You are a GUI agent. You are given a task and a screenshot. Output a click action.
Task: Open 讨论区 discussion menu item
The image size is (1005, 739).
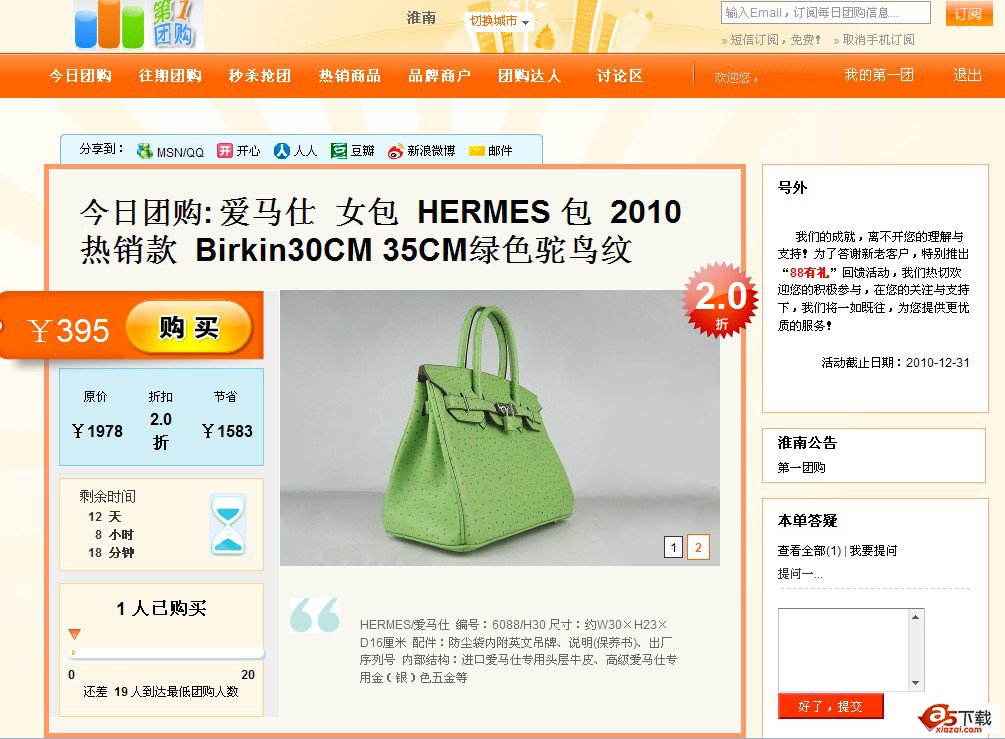click(620, 76)
